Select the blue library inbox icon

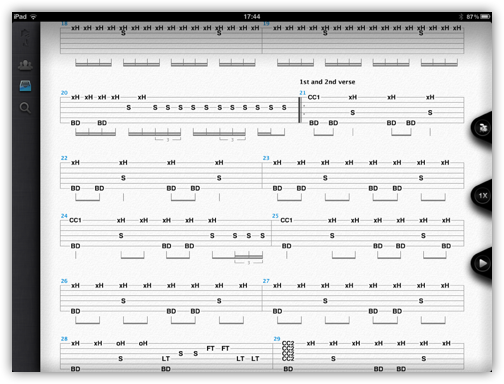pyautogui.click(x=25, y=86)
